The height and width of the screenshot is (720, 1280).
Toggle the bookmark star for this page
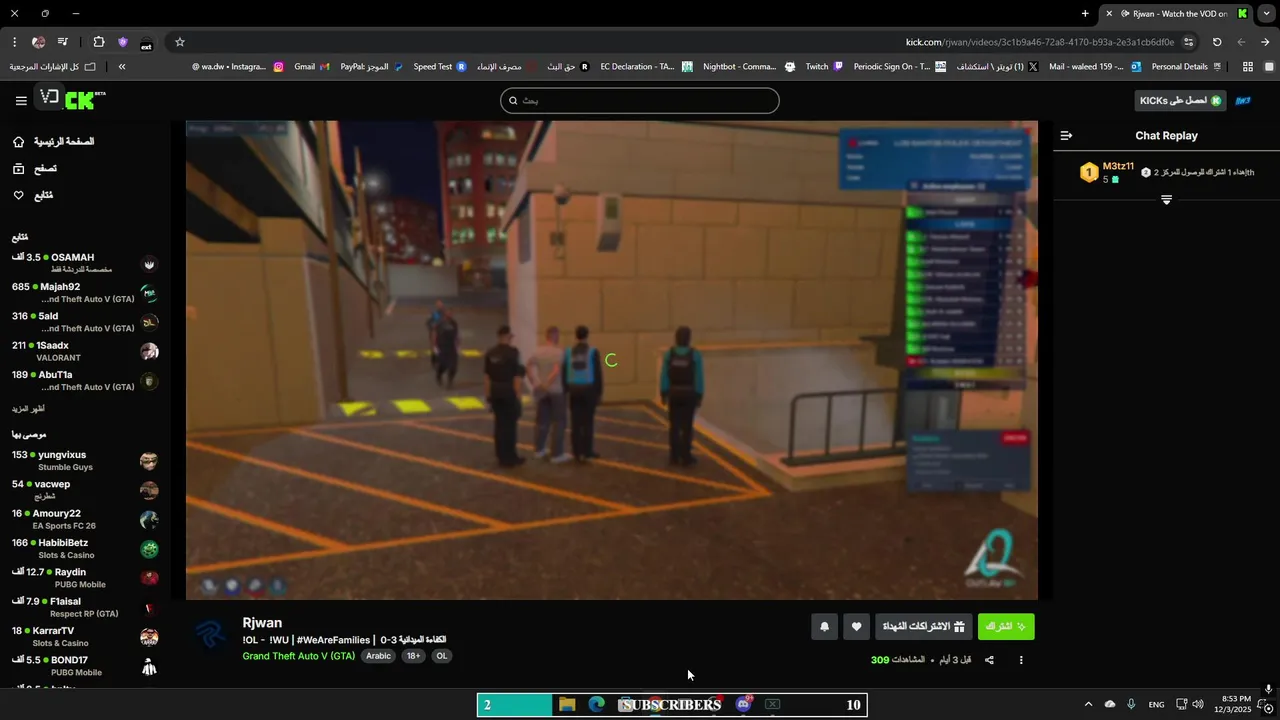180,42
